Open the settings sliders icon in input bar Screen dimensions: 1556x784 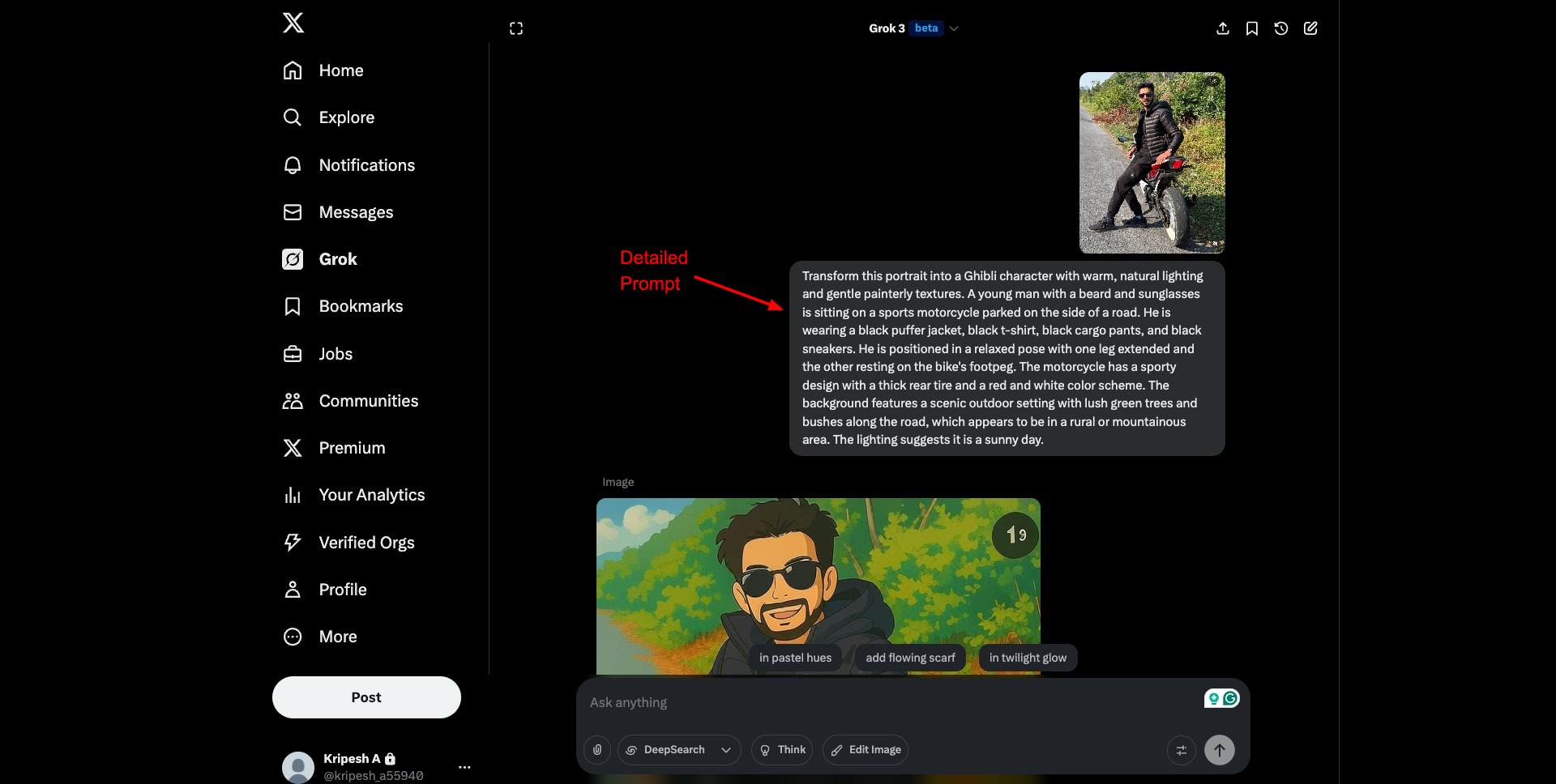click(x=1182, y=750)
